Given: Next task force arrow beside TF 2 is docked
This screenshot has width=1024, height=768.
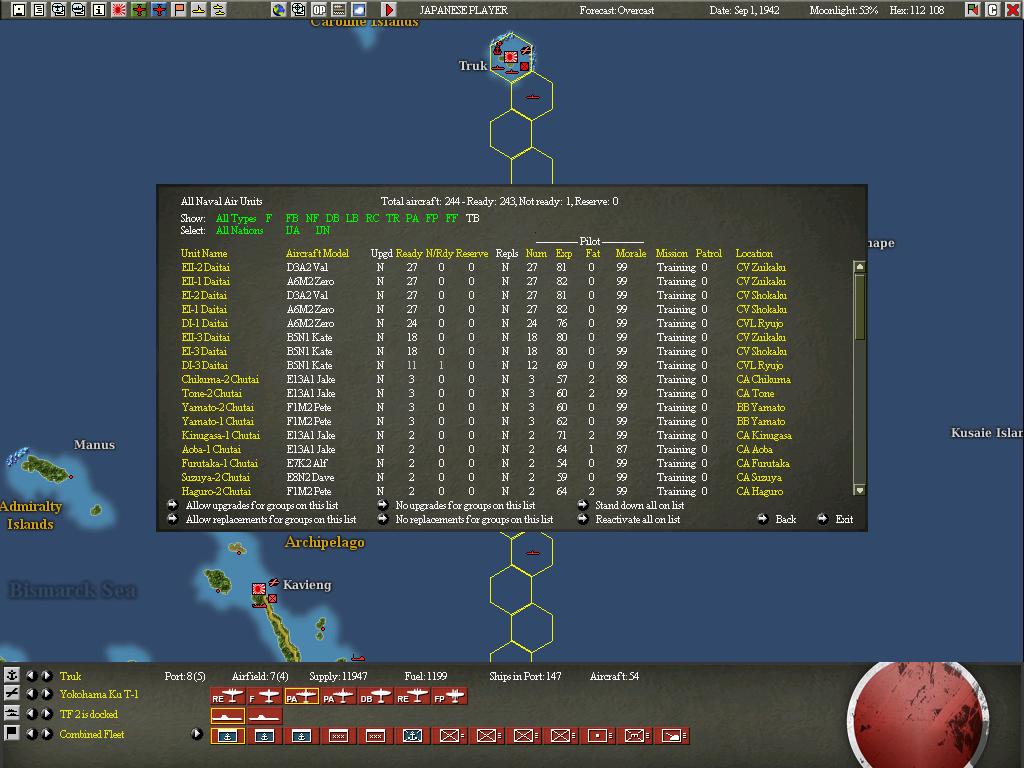Looking at the screenshot, I should 47,714.
